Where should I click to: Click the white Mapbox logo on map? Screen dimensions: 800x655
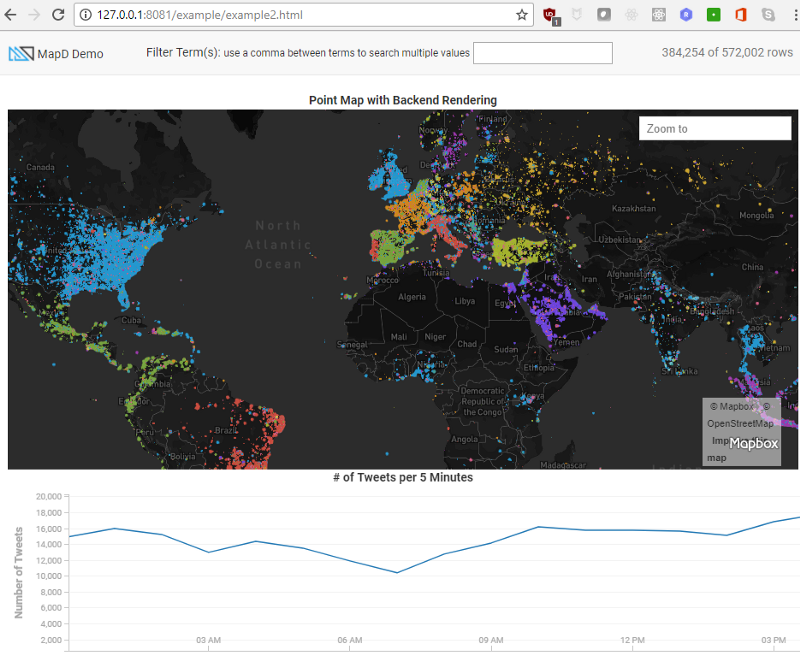(753, 443)
